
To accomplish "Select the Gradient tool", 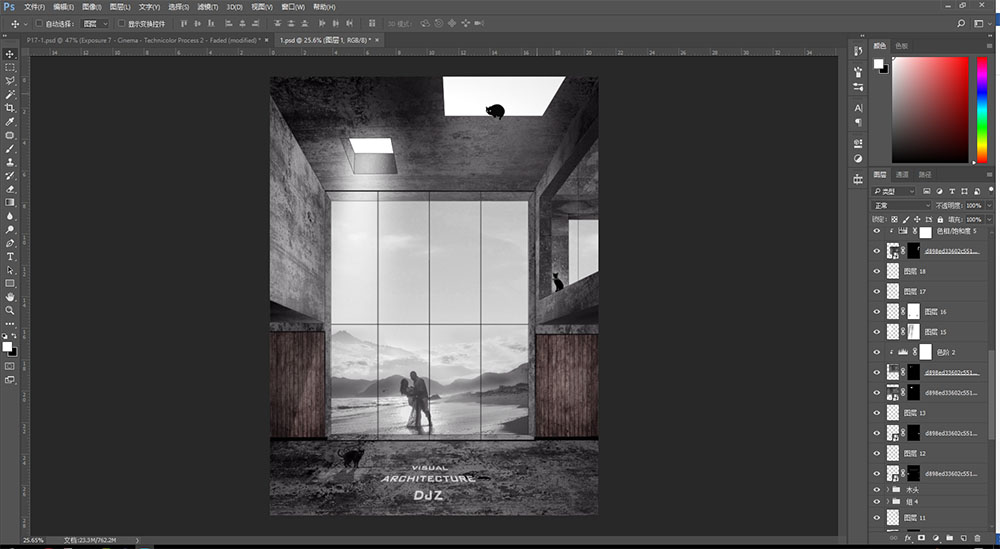I will 10,202.
